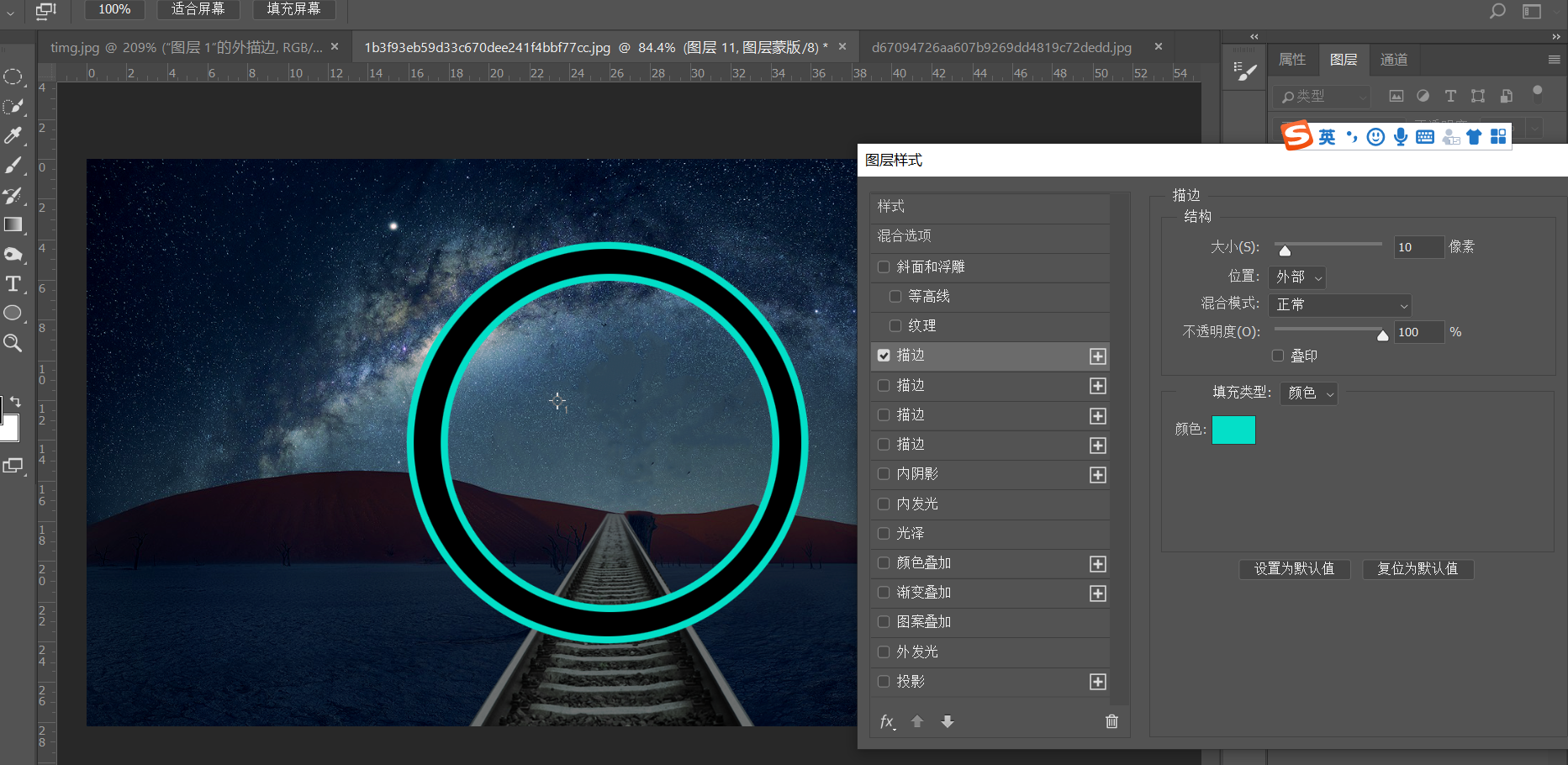Check the 叠印 overprint checkbox
This screenshot has width=1568, height=765.
pyautogui.click(x=1278, y=356)
